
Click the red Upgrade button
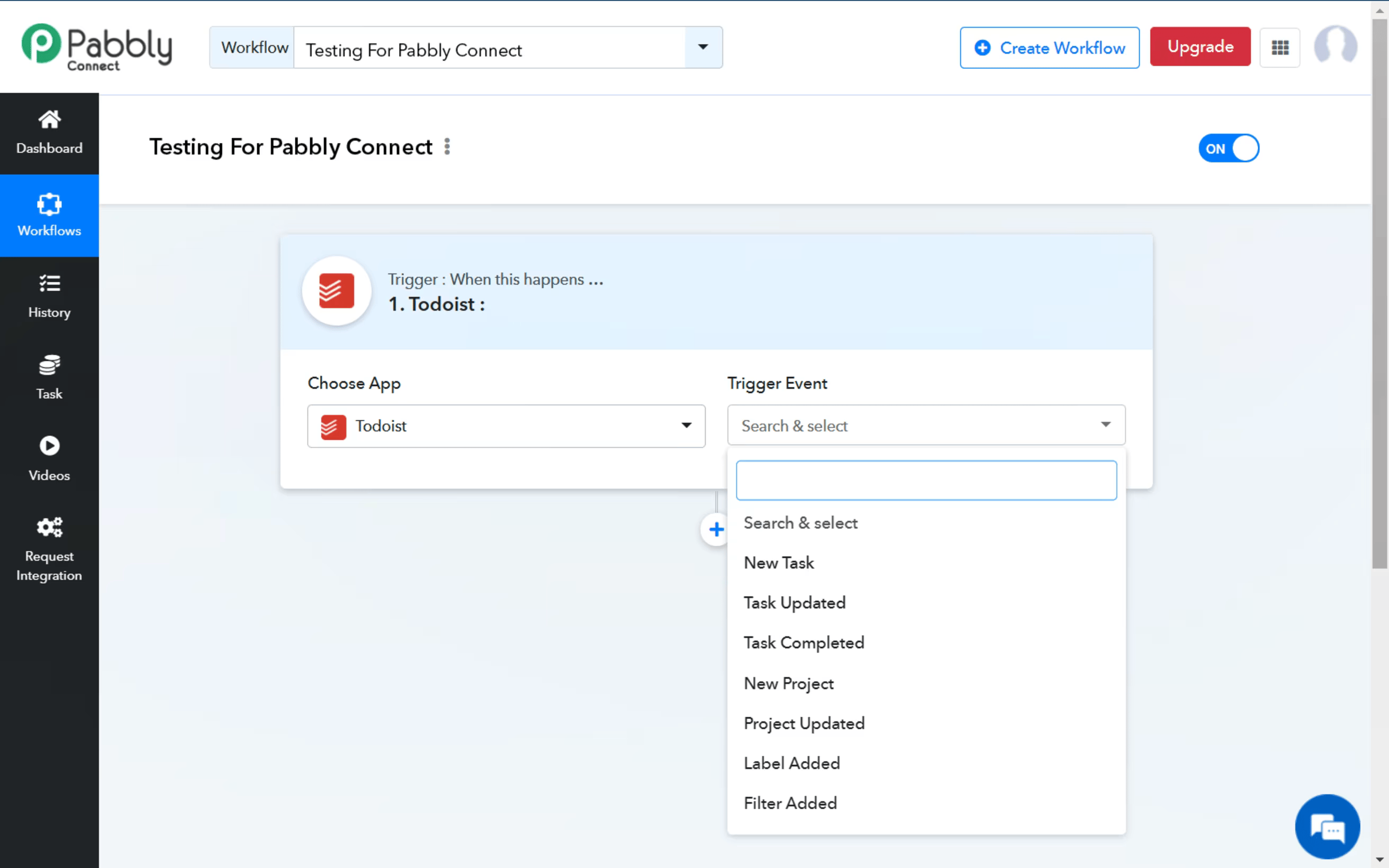1200,47
